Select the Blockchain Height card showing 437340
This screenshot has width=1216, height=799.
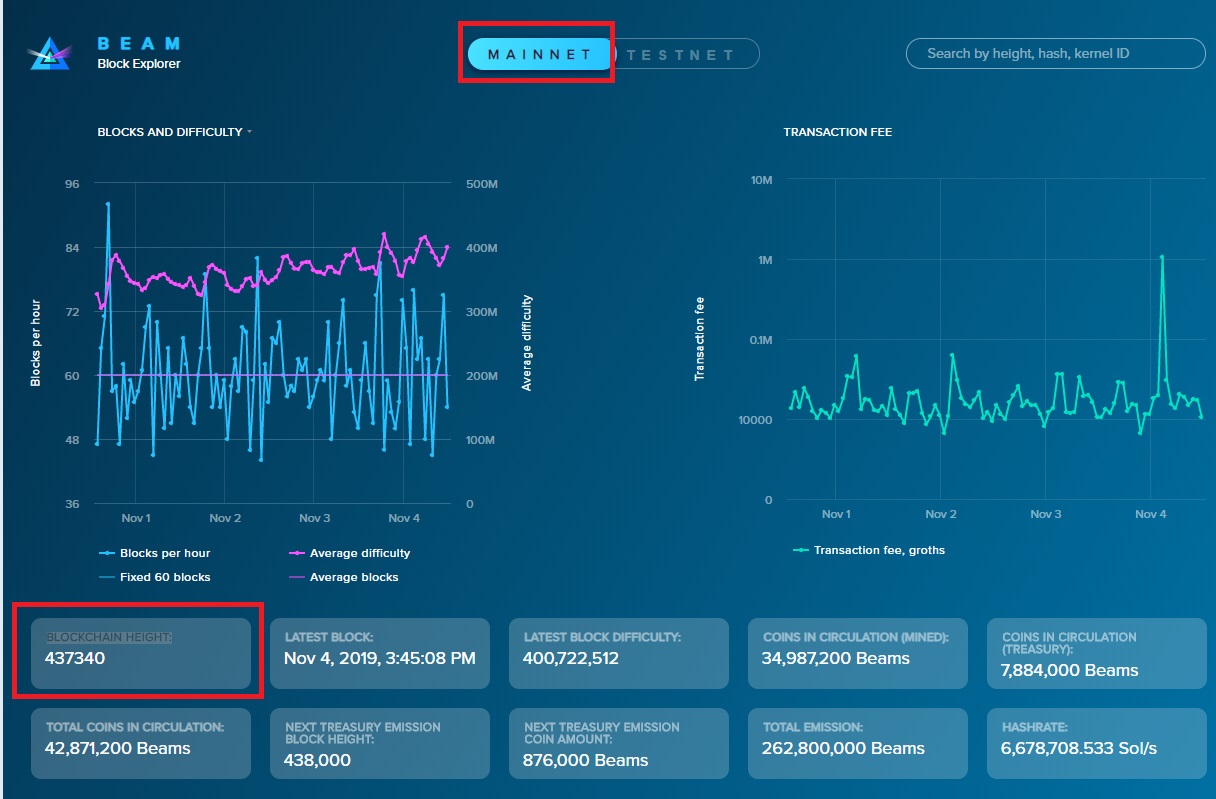tap(141, 654)
